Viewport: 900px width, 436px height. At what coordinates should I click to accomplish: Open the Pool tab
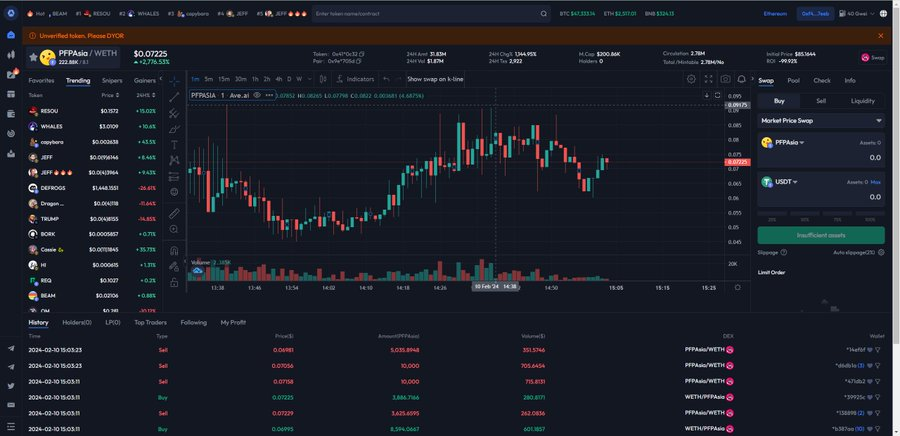tap(793, 81)
